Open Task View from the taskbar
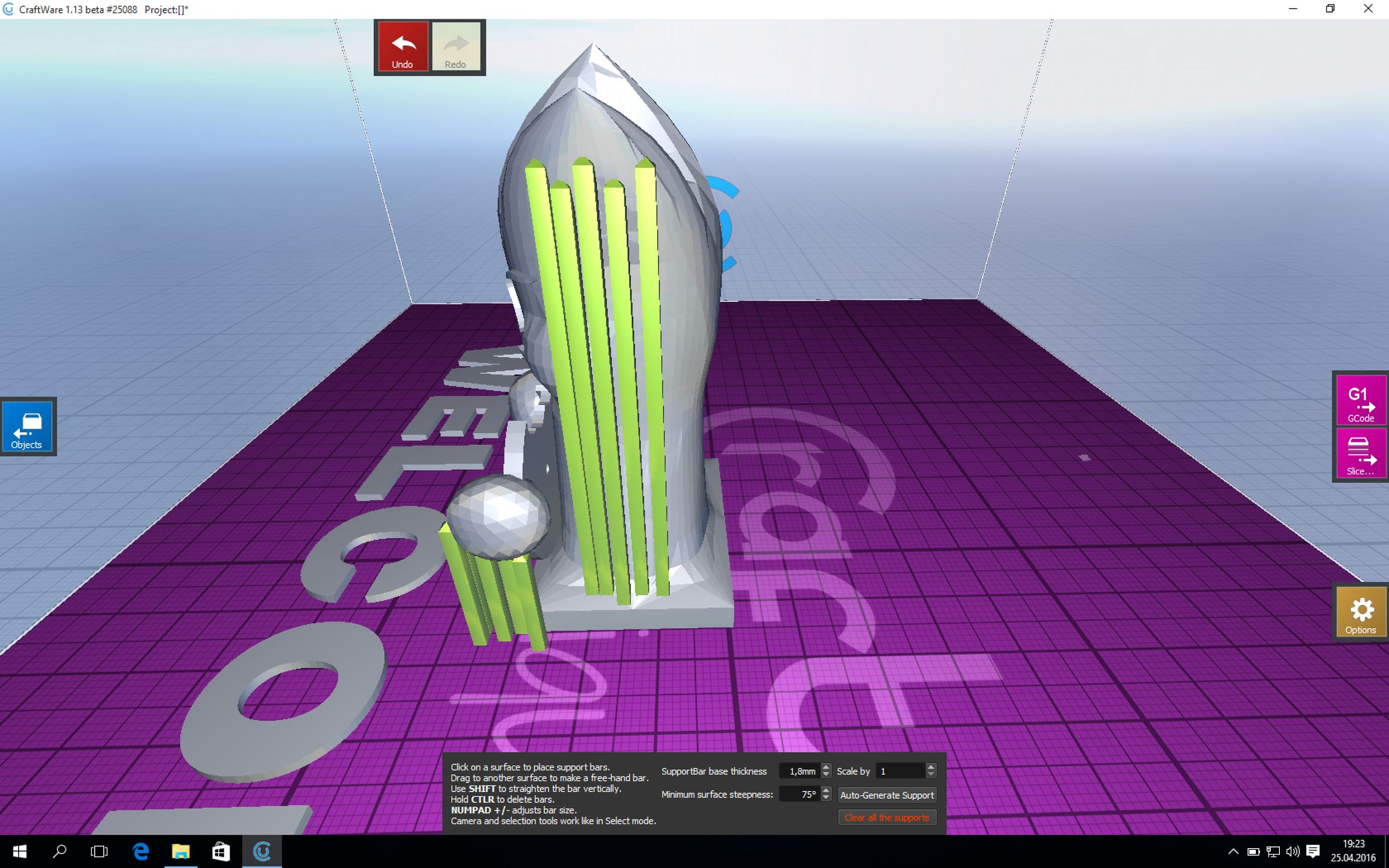1389x868 pixels. pyautogui.click(x=98, y=852)
